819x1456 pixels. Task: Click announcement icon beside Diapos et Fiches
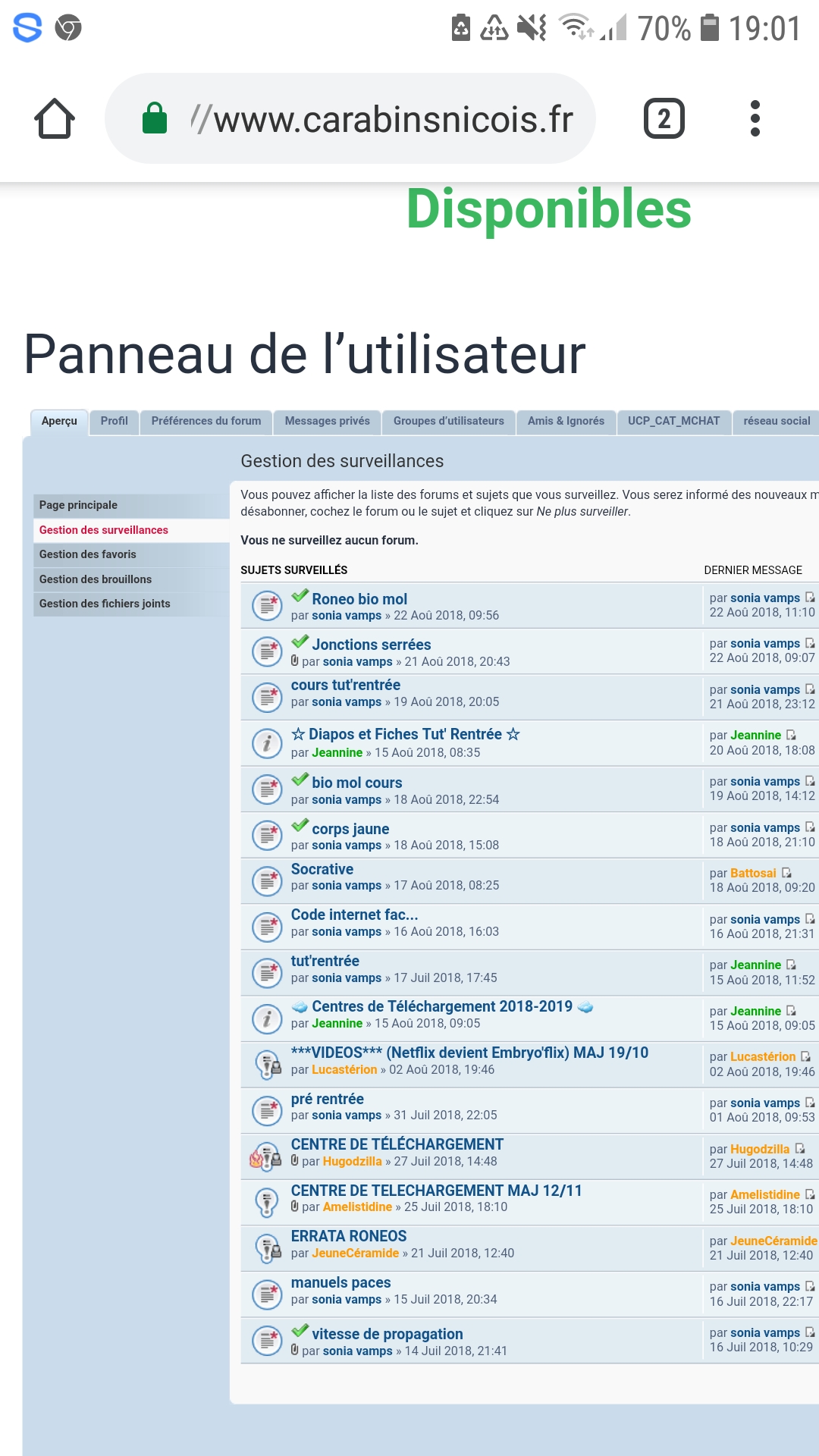(x=267, y=743)
